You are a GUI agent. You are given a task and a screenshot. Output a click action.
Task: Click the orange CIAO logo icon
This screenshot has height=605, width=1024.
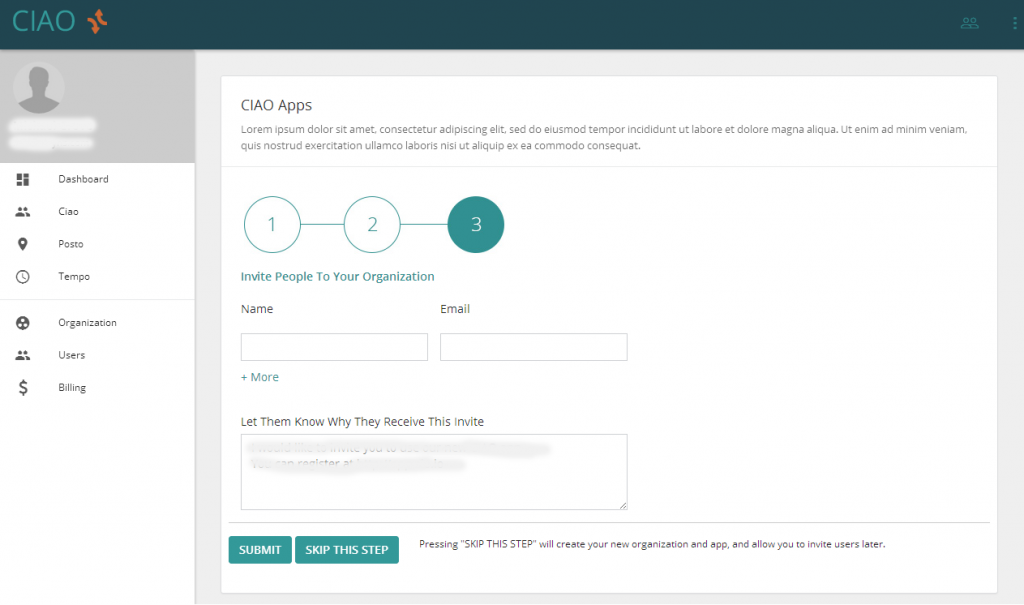pyautogui.click(x=98, y=20)
